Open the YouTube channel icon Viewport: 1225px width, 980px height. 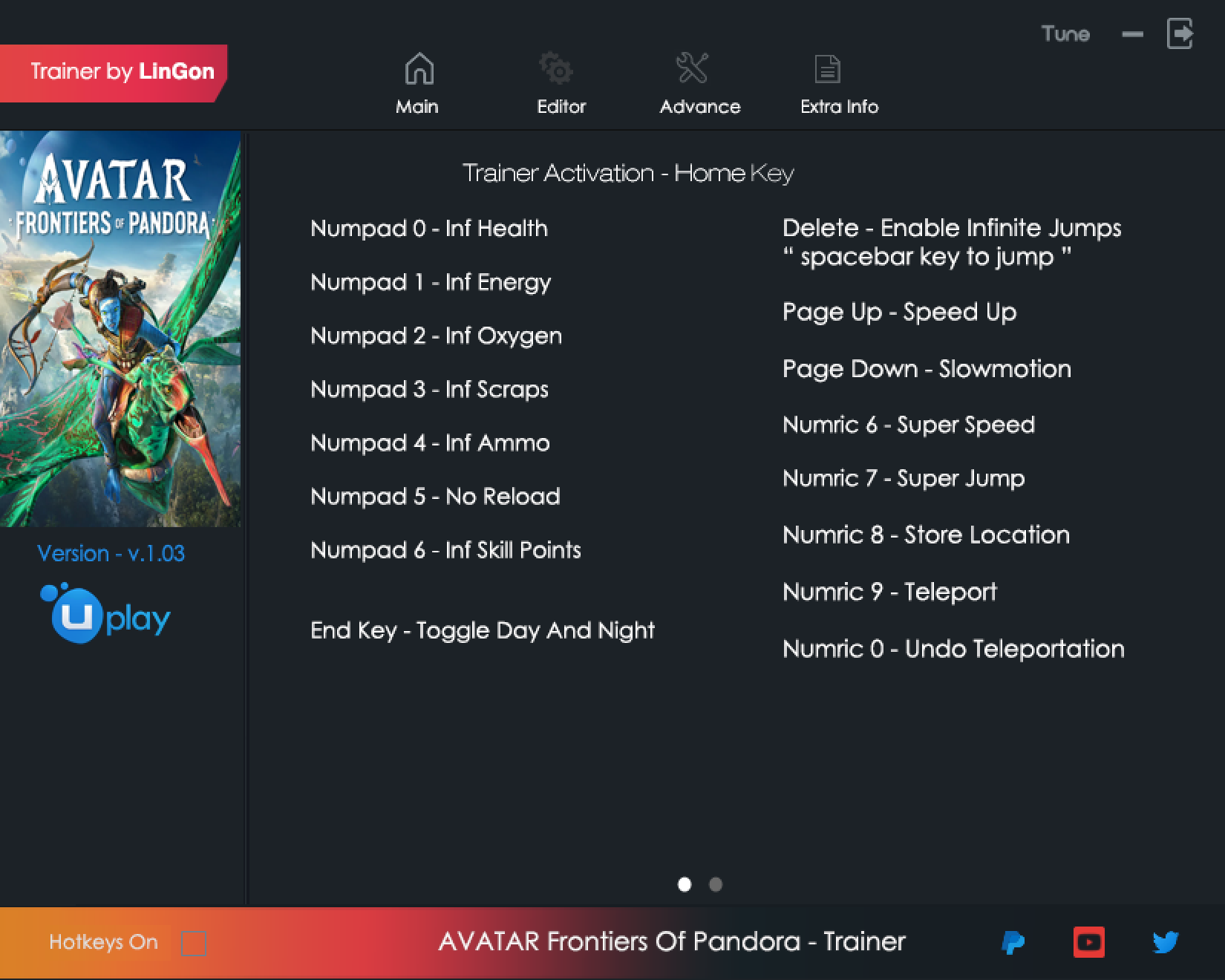tap(1088, 942)
